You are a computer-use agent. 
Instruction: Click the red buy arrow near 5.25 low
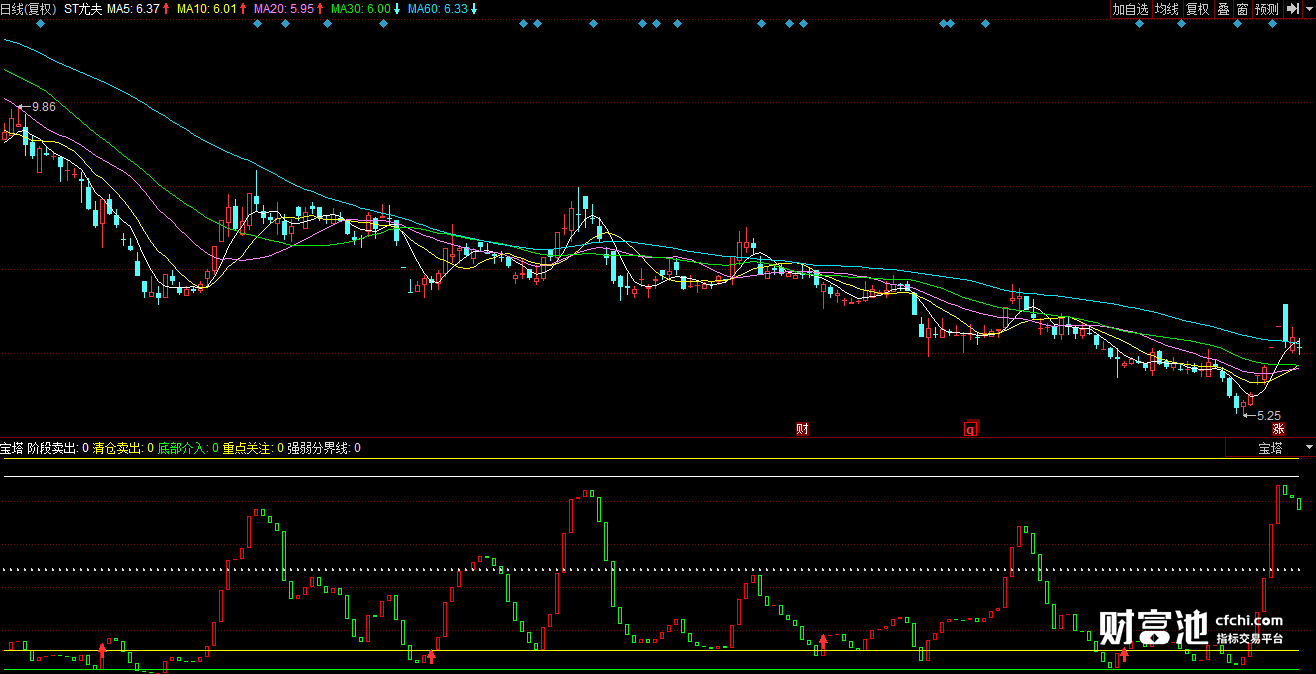[x=1124, y=655]
